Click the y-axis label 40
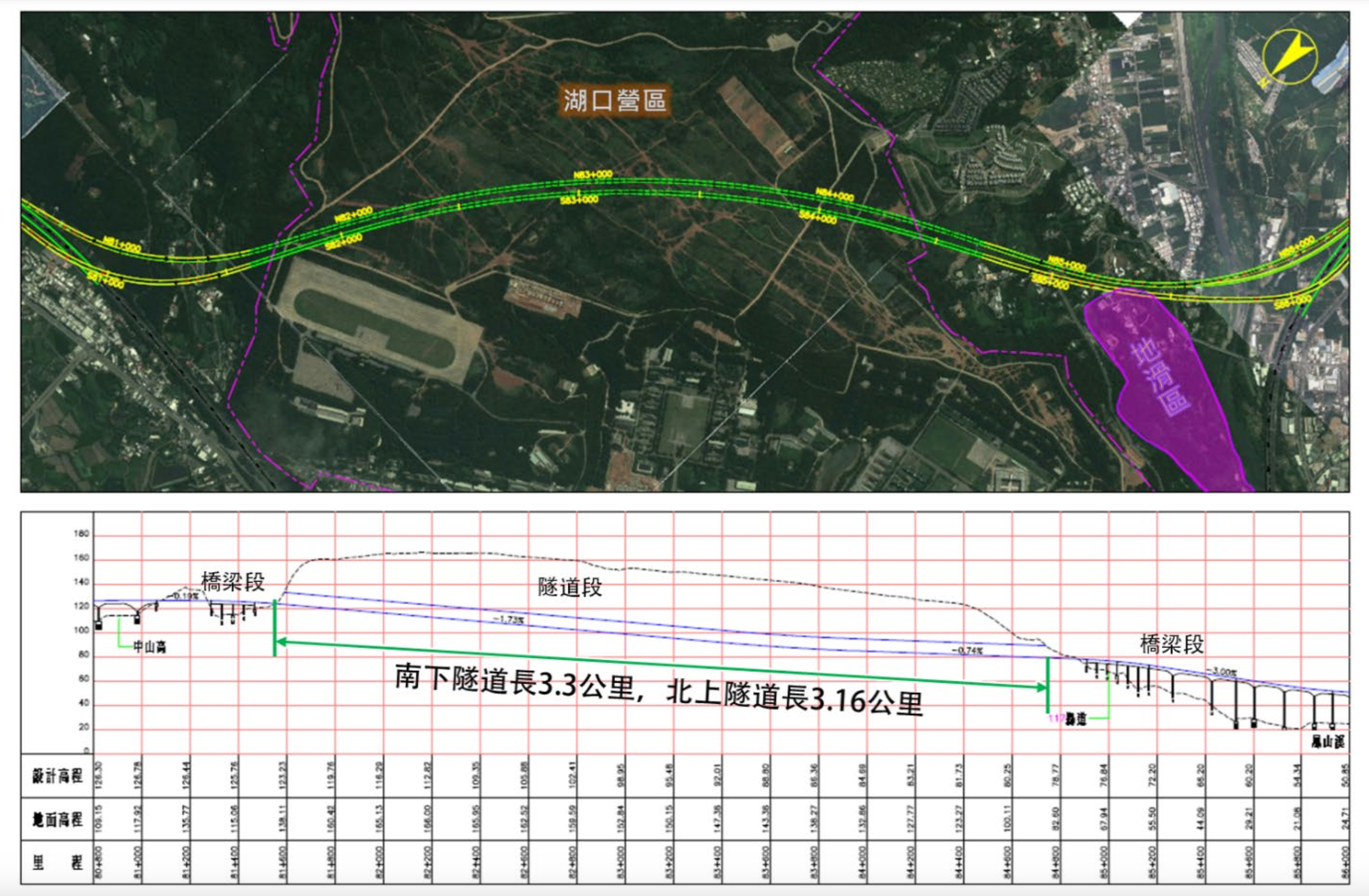Image resolution: width=1369 pixels, height=896 pixels. (84, 703)
